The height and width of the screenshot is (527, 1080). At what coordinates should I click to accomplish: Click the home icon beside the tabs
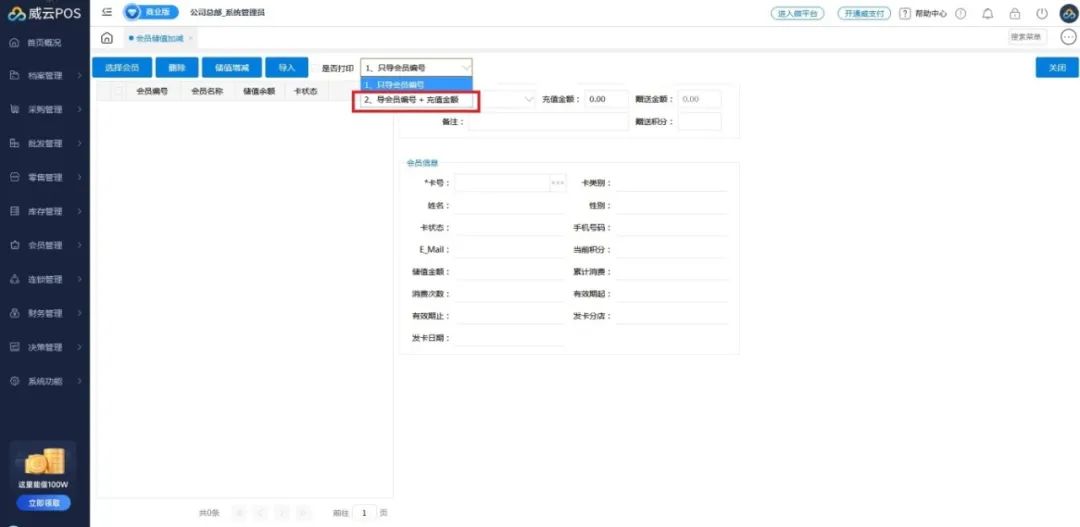pos(107,38)
